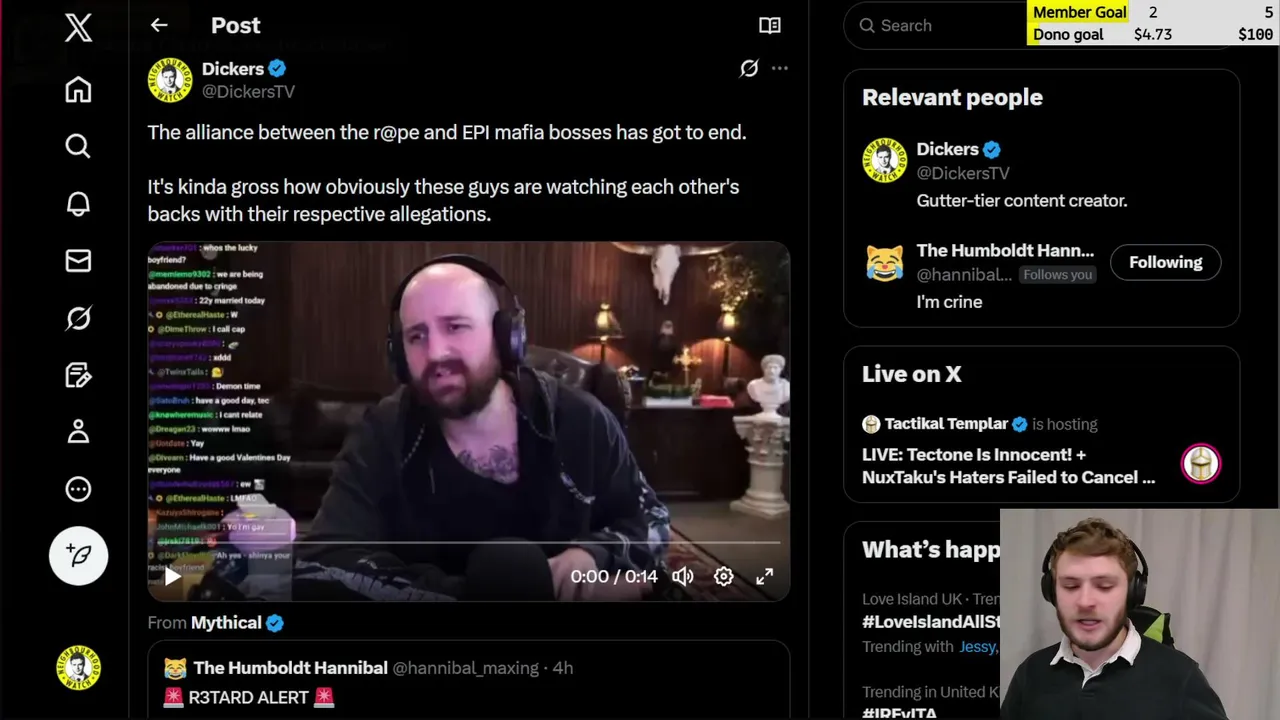Open the Mythical profile link
This screenshot has width=1280, height=720.
pyautogui.click(x=226, y=622)
